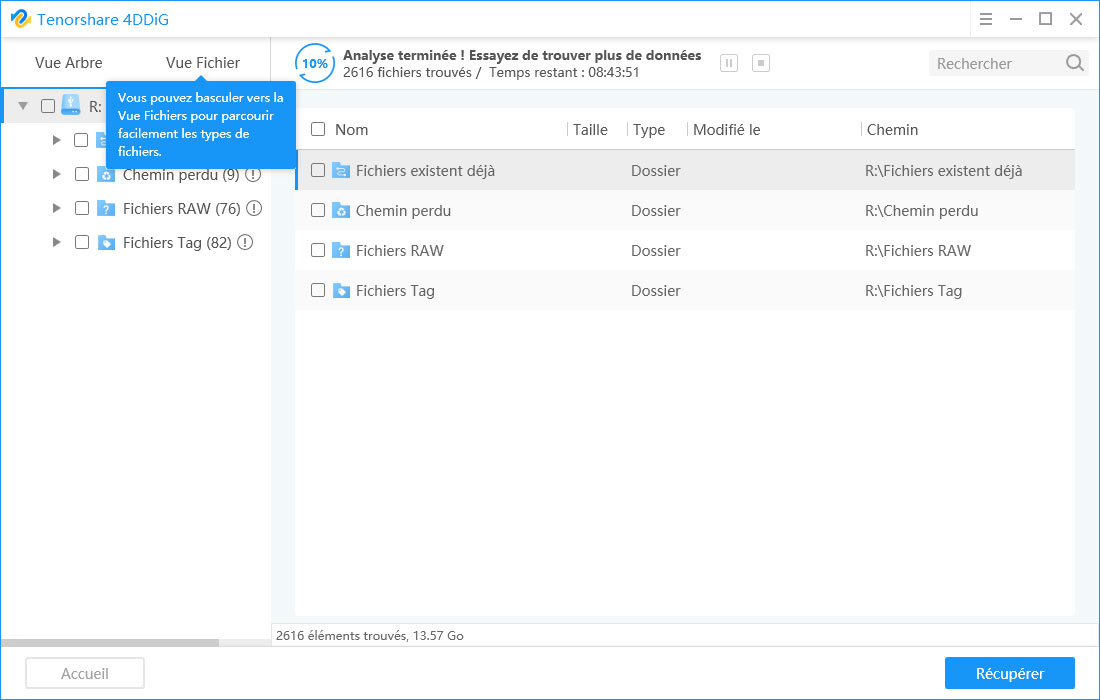Dismiss the Vue Fichiers tooltip bubble

[201, 124]
